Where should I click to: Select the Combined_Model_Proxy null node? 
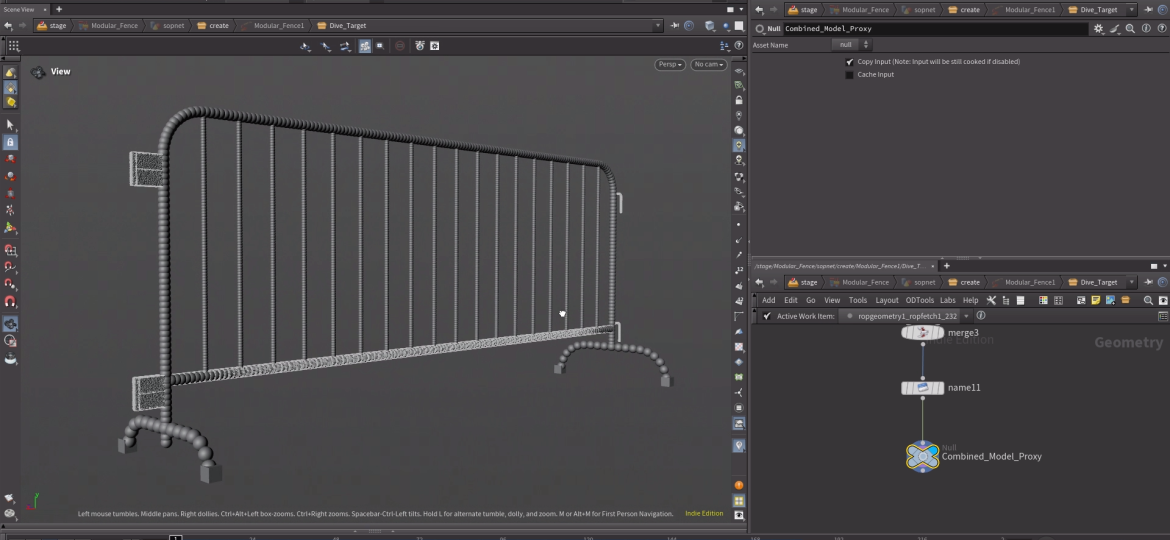click(922, 456)
